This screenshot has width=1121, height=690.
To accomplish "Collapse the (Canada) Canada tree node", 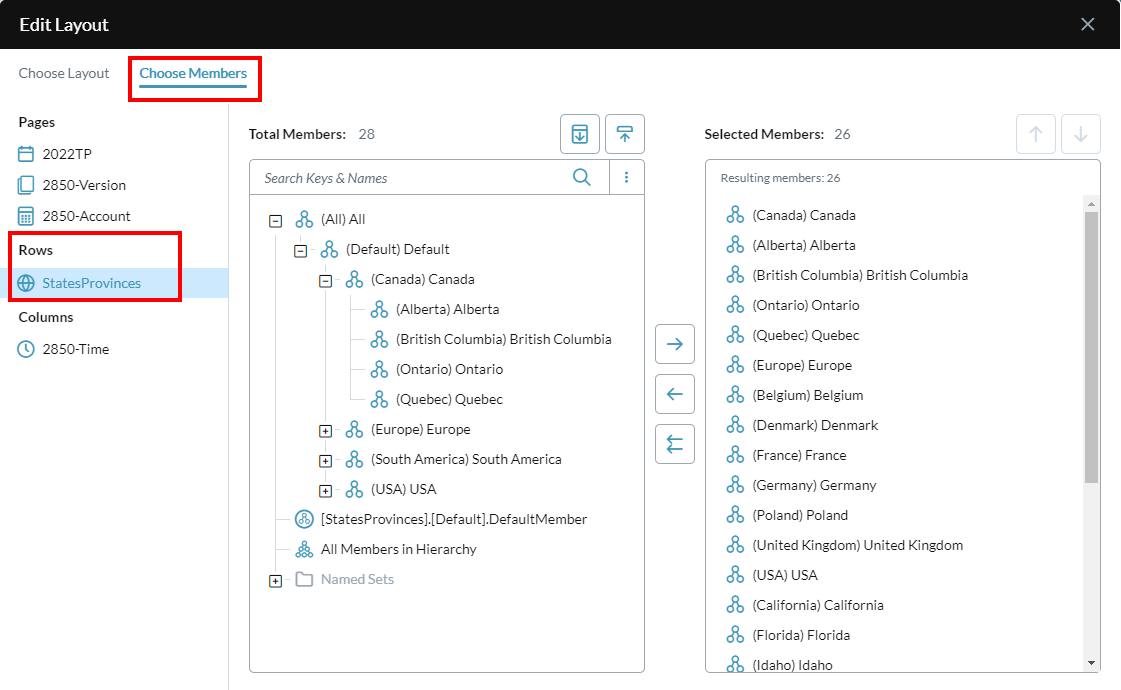I will [325, 281].
